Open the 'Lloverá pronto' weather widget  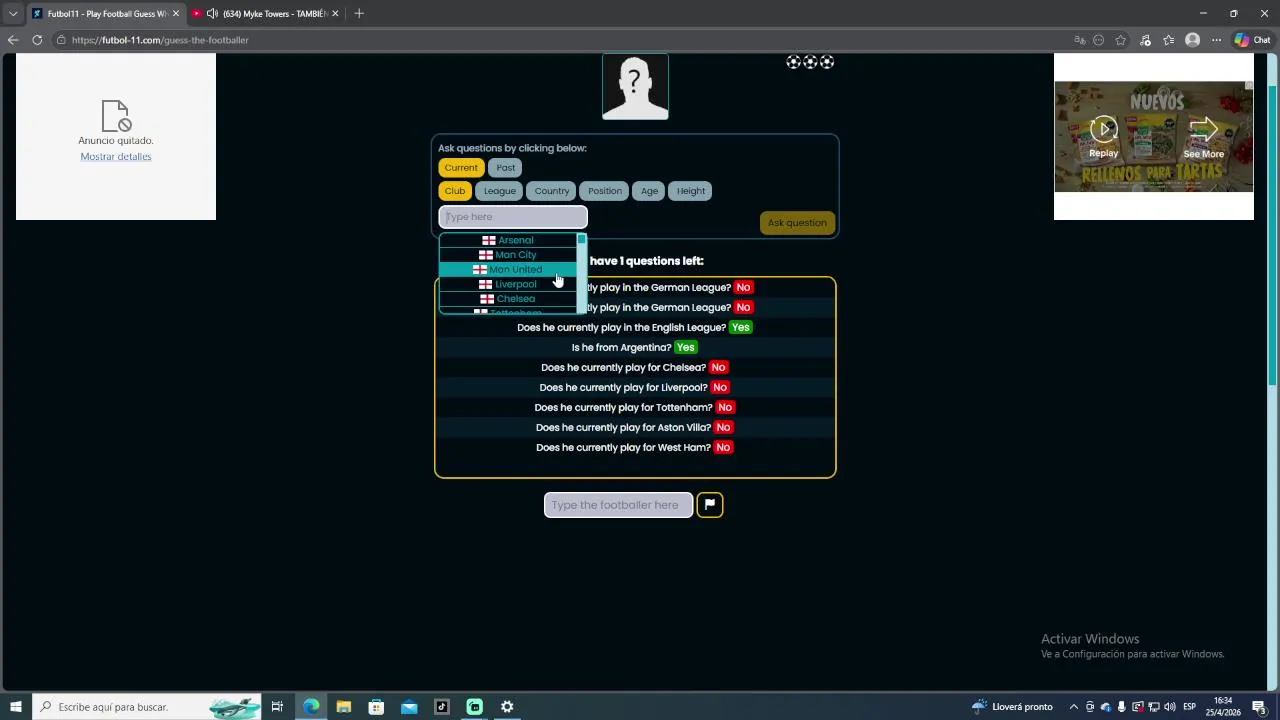pos(1012,707)
